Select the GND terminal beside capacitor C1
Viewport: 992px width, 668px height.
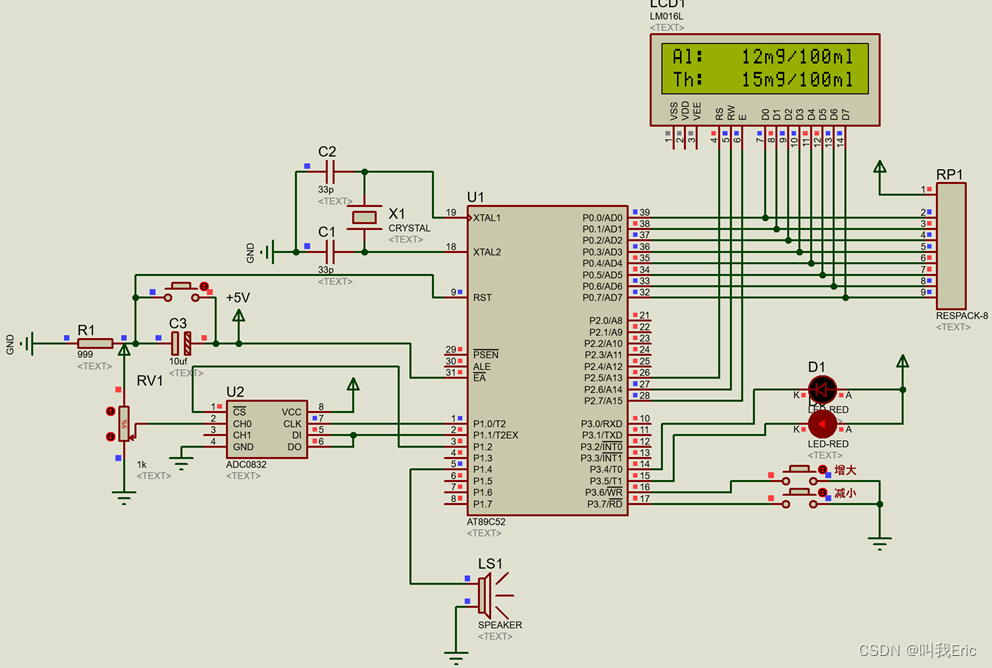pos(268,252)
